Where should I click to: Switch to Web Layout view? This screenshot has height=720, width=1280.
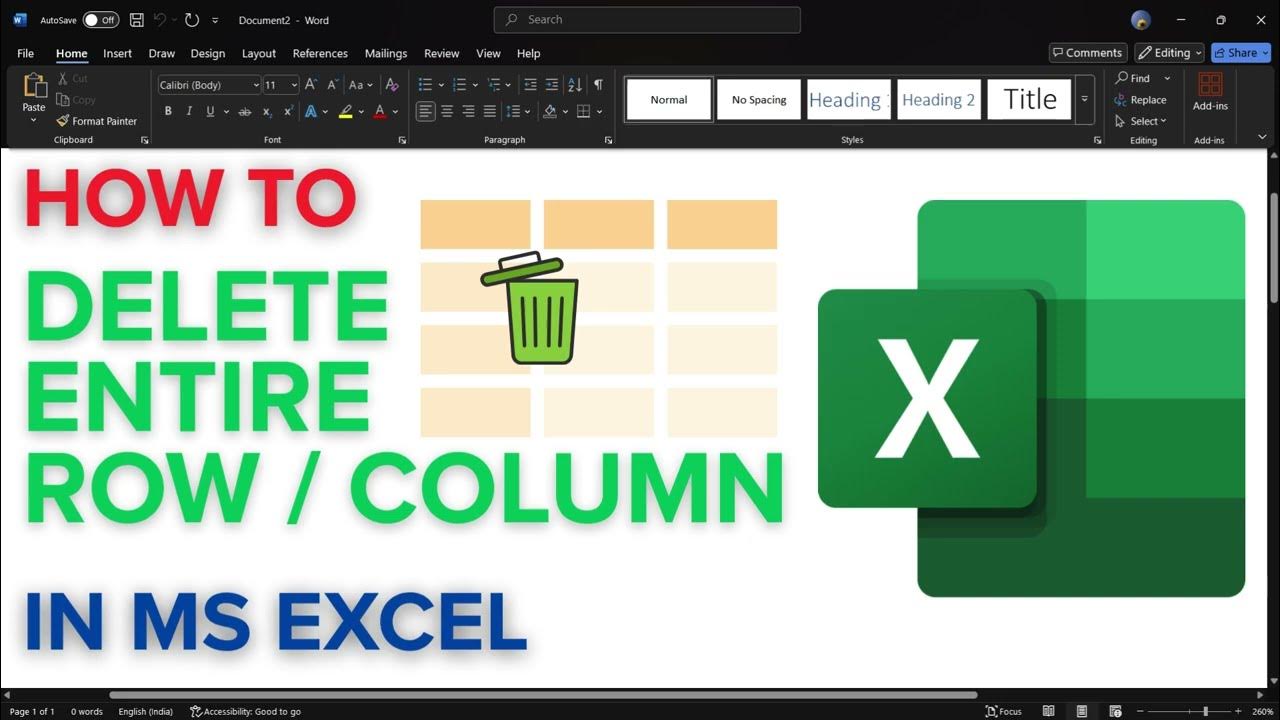(1116, 711)
